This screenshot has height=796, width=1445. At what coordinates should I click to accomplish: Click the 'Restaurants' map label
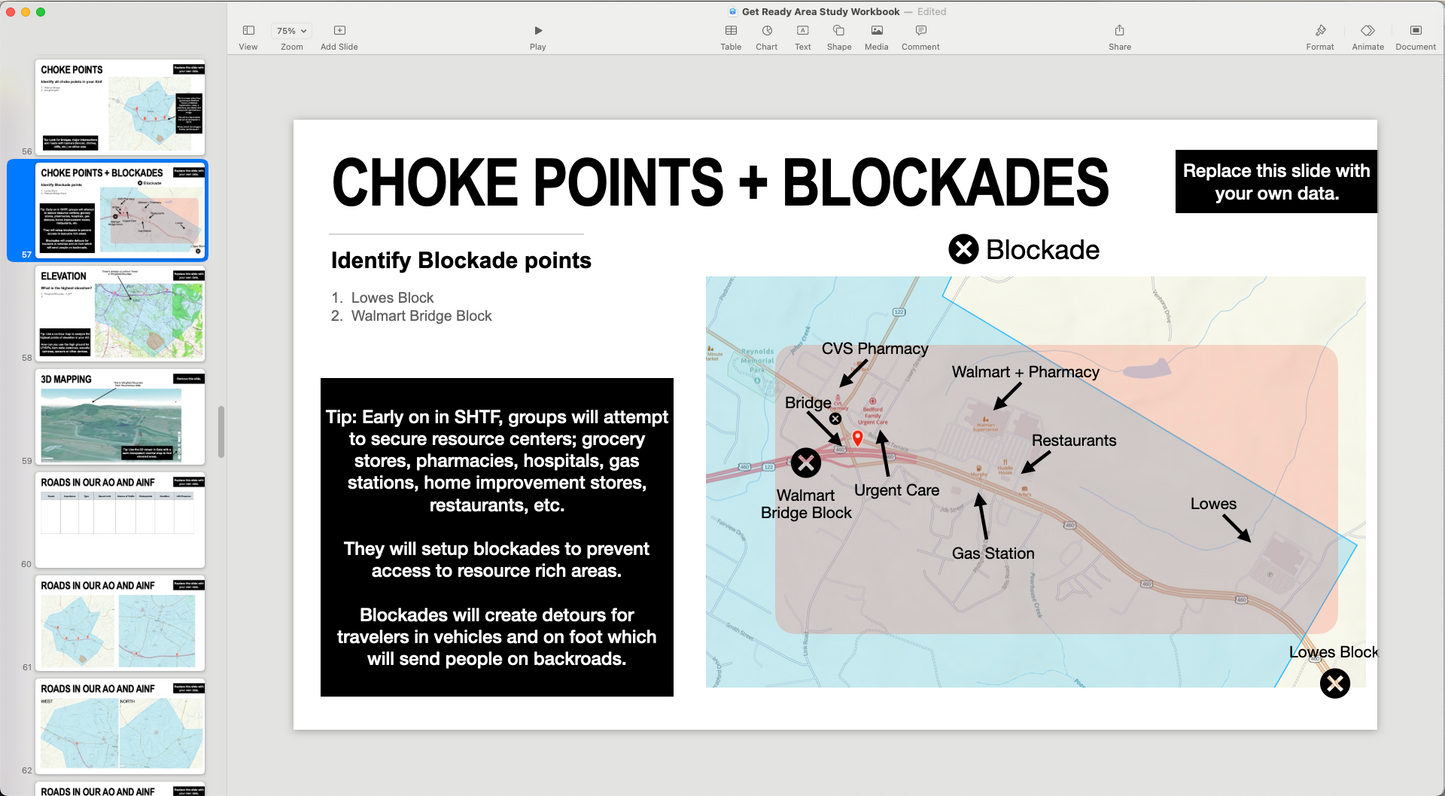pyautogui.click(x=1074, y=440)
